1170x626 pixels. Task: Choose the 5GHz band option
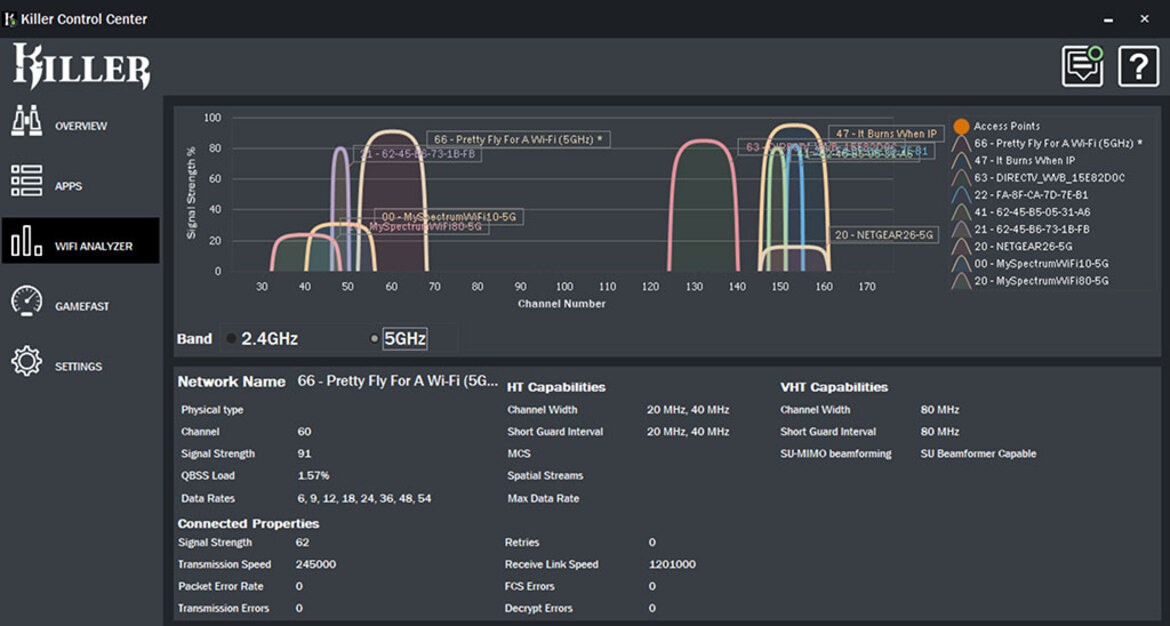pos(398,339)
